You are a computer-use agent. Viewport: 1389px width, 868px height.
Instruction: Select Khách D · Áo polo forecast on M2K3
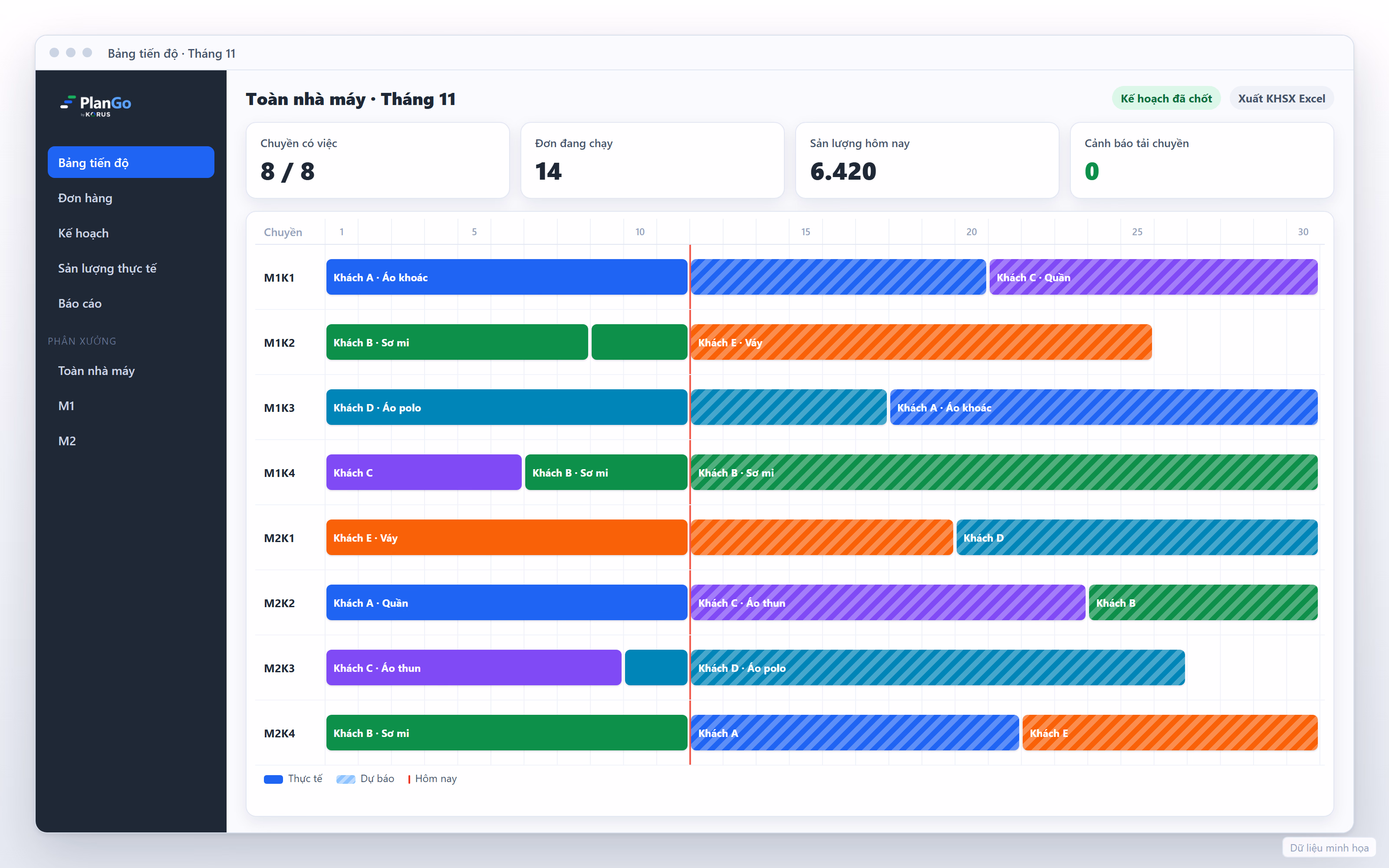coord(938,667)
